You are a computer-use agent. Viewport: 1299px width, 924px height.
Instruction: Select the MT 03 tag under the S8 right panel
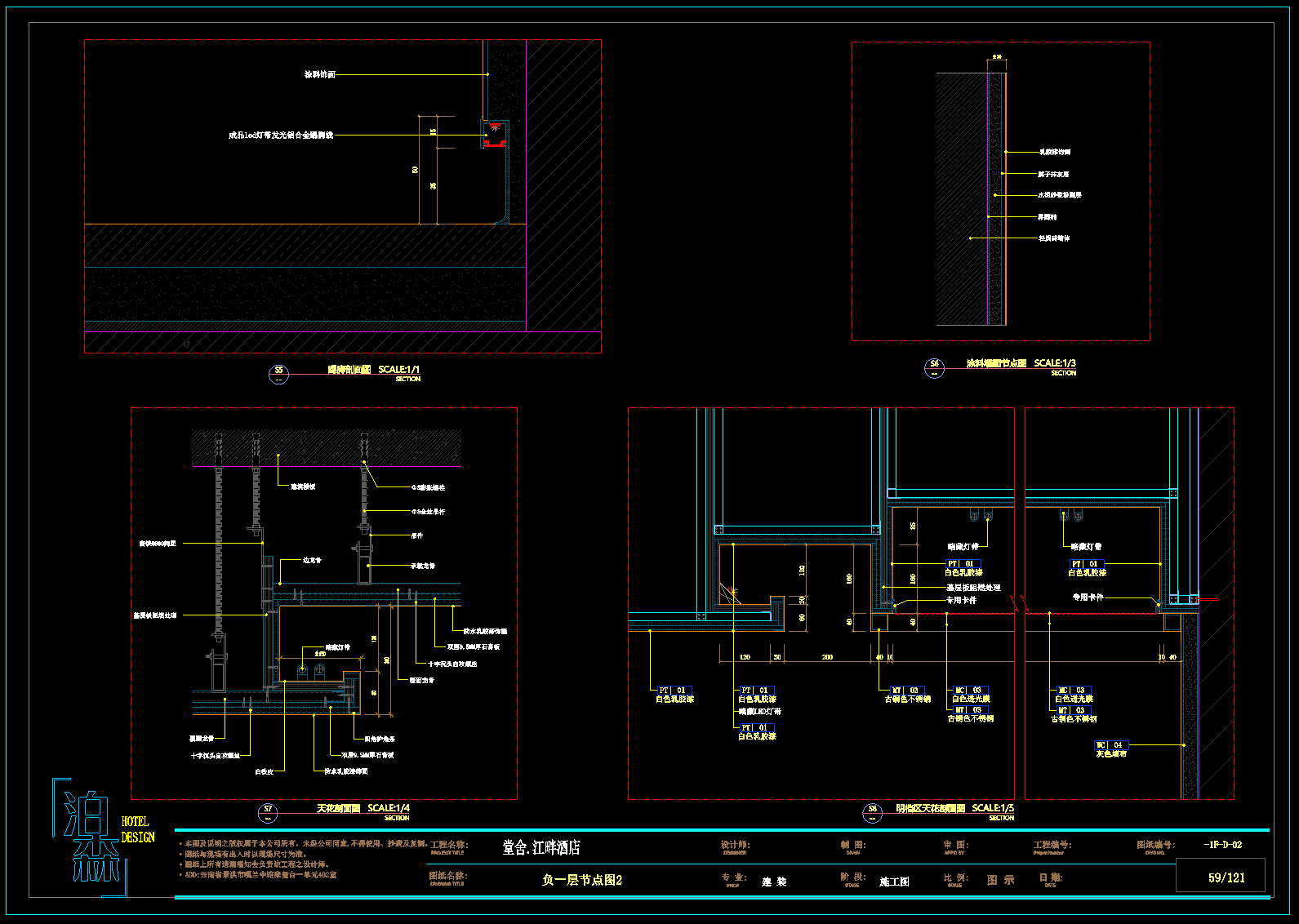[1072, 710]
